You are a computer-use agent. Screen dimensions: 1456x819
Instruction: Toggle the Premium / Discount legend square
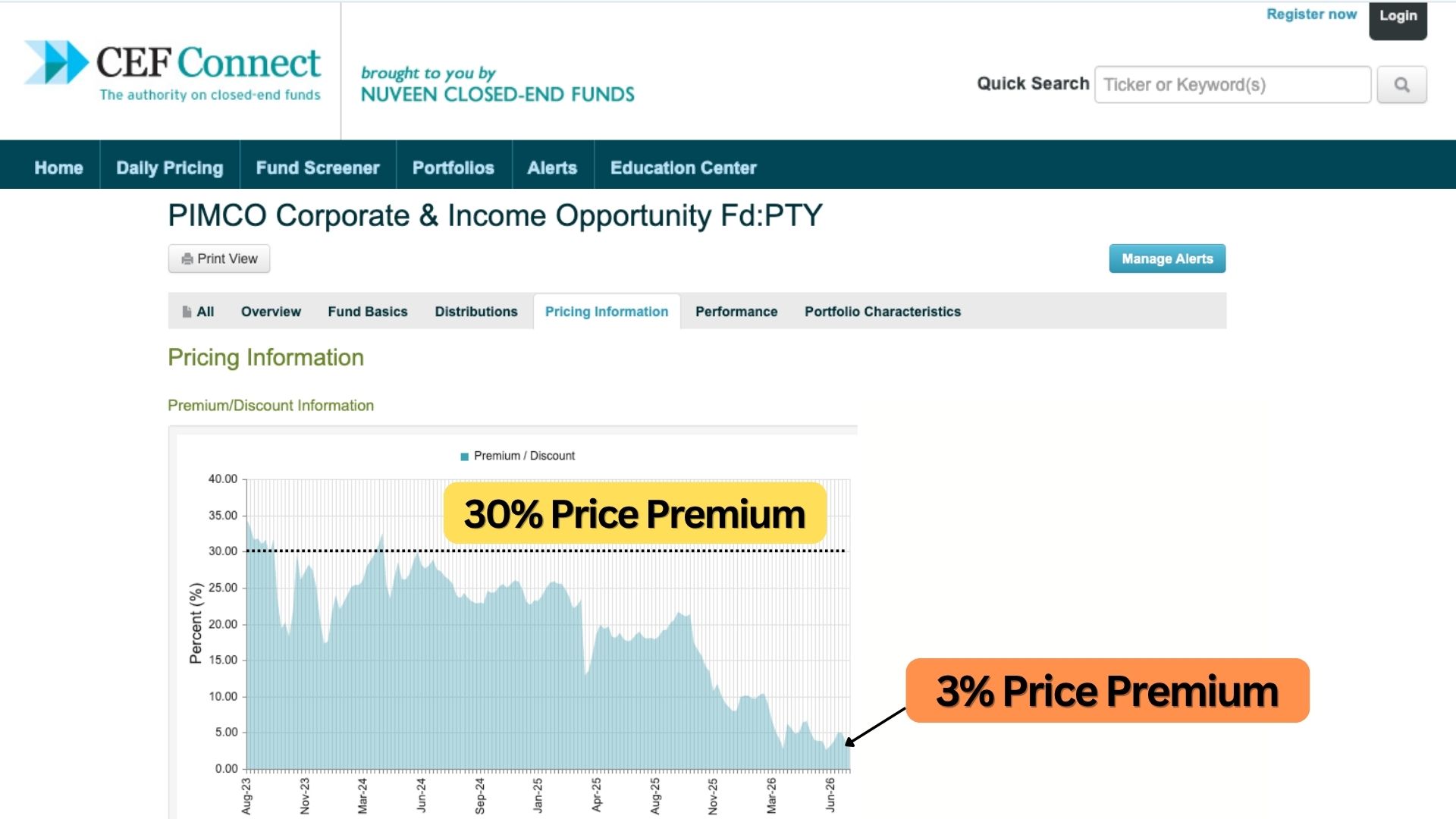tap(464, 457)
